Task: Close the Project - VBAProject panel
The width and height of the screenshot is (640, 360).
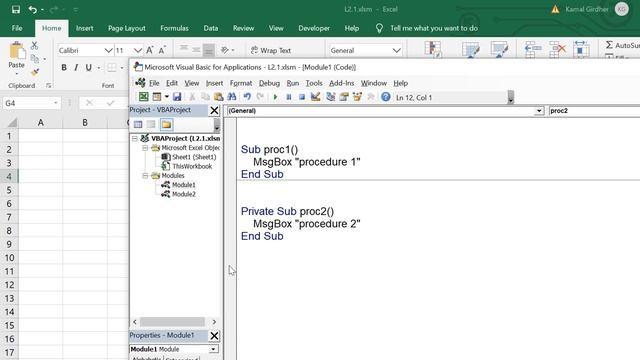Action: tap(214, 110)
